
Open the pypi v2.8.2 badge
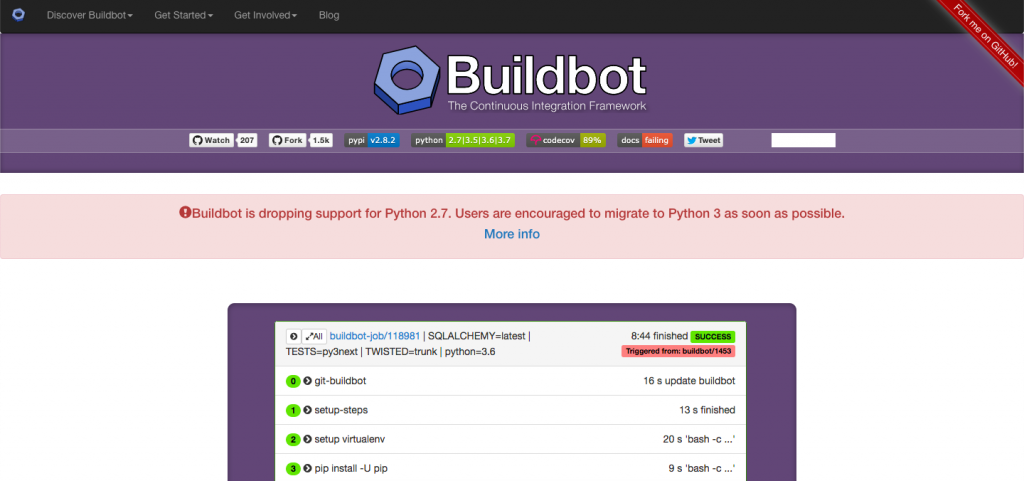[x=372, y=140]
